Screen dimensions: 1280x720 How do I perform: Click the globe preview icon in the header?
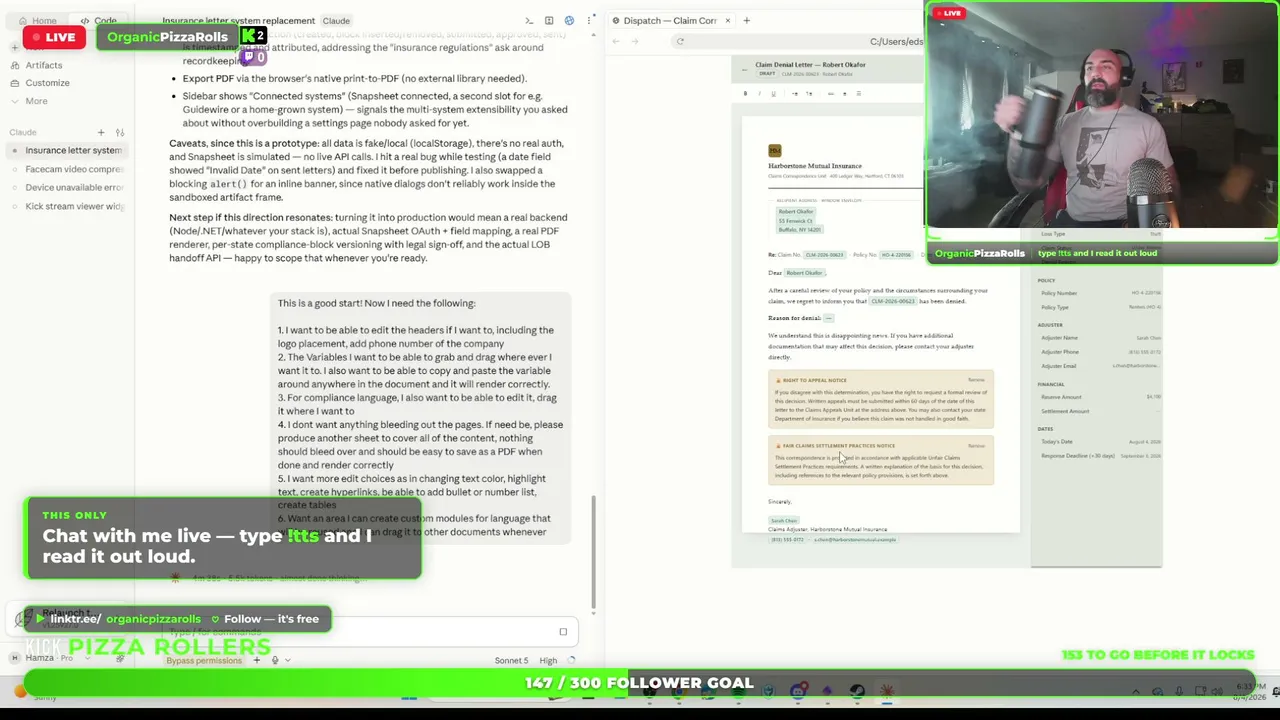569,20
